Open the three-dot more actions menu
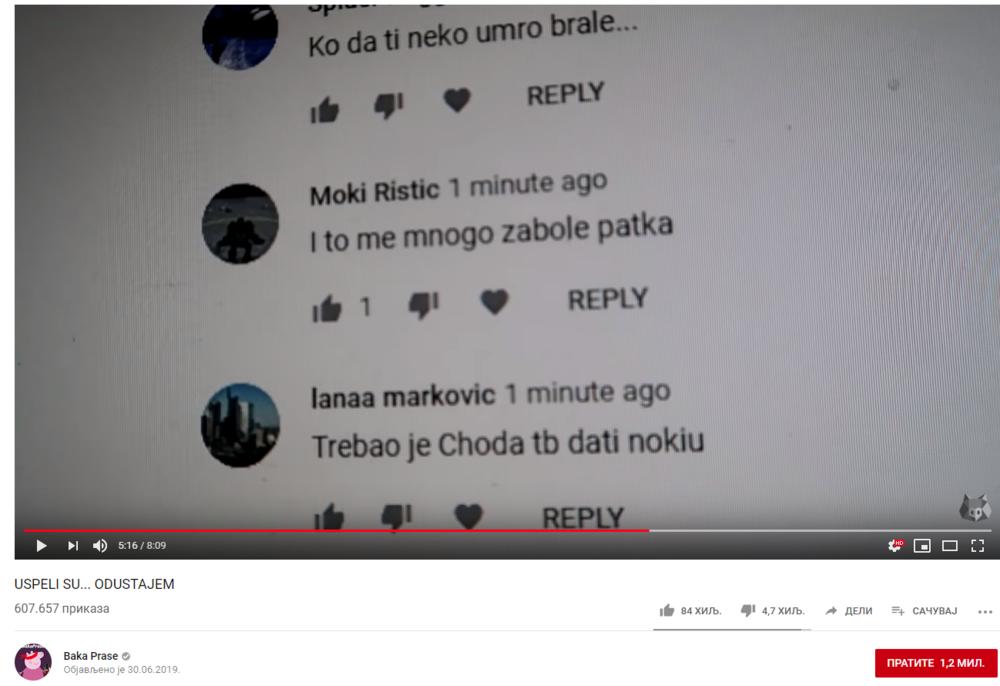 tap(985, 611)
